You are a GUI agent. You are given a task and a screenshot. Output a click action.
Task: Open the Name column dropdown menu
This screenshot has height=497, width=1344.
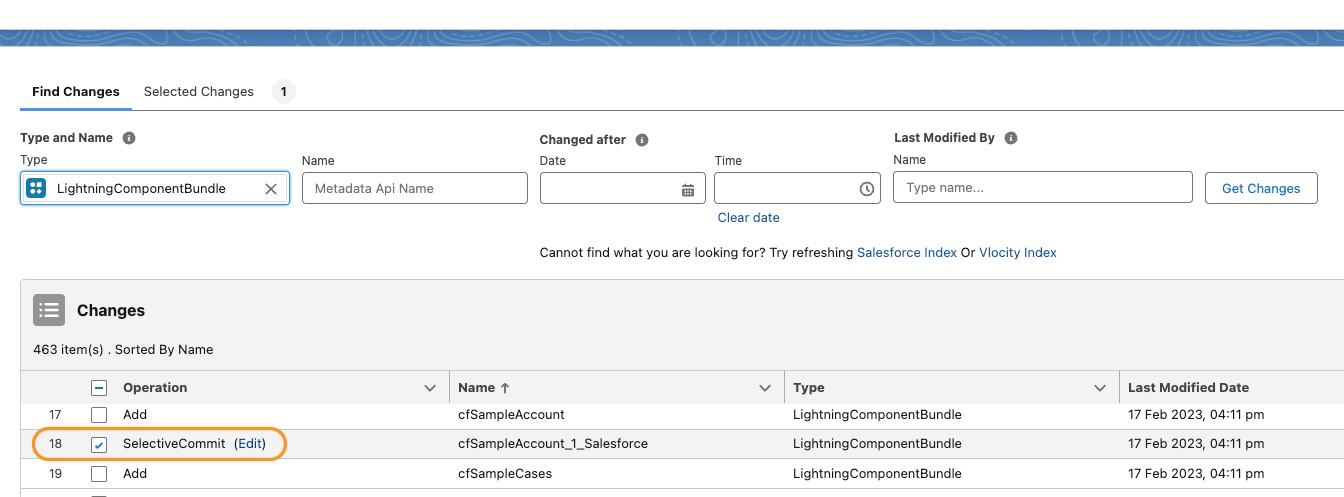pyautogui.click(x=765, y=388)
